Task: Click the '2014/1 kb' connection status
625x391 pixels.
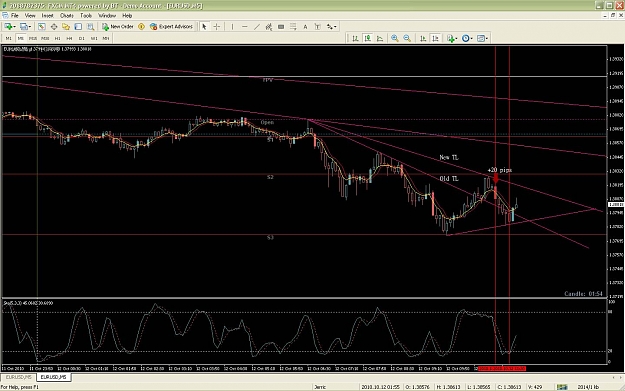Action: [x=588, y=387]
